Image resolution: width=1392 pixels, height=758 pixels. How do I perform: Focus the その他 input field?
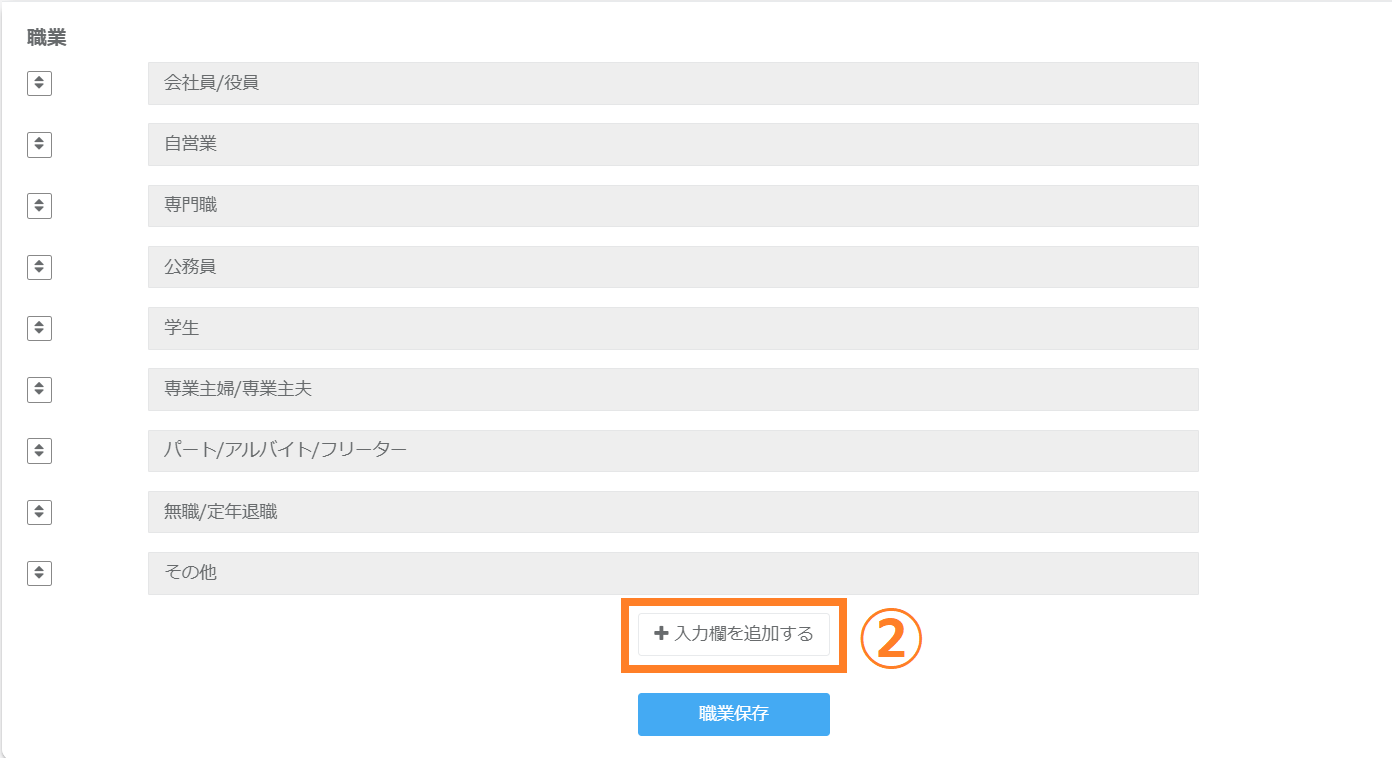[673, 573]
